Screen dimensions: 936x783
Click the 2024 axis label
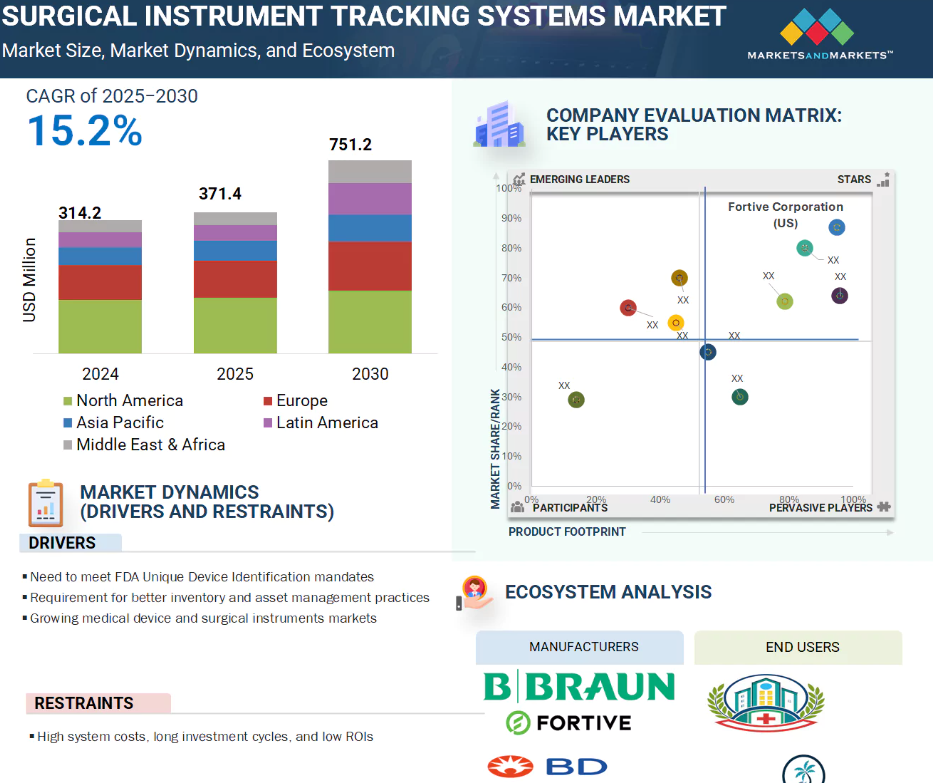[x=100, y=374]
